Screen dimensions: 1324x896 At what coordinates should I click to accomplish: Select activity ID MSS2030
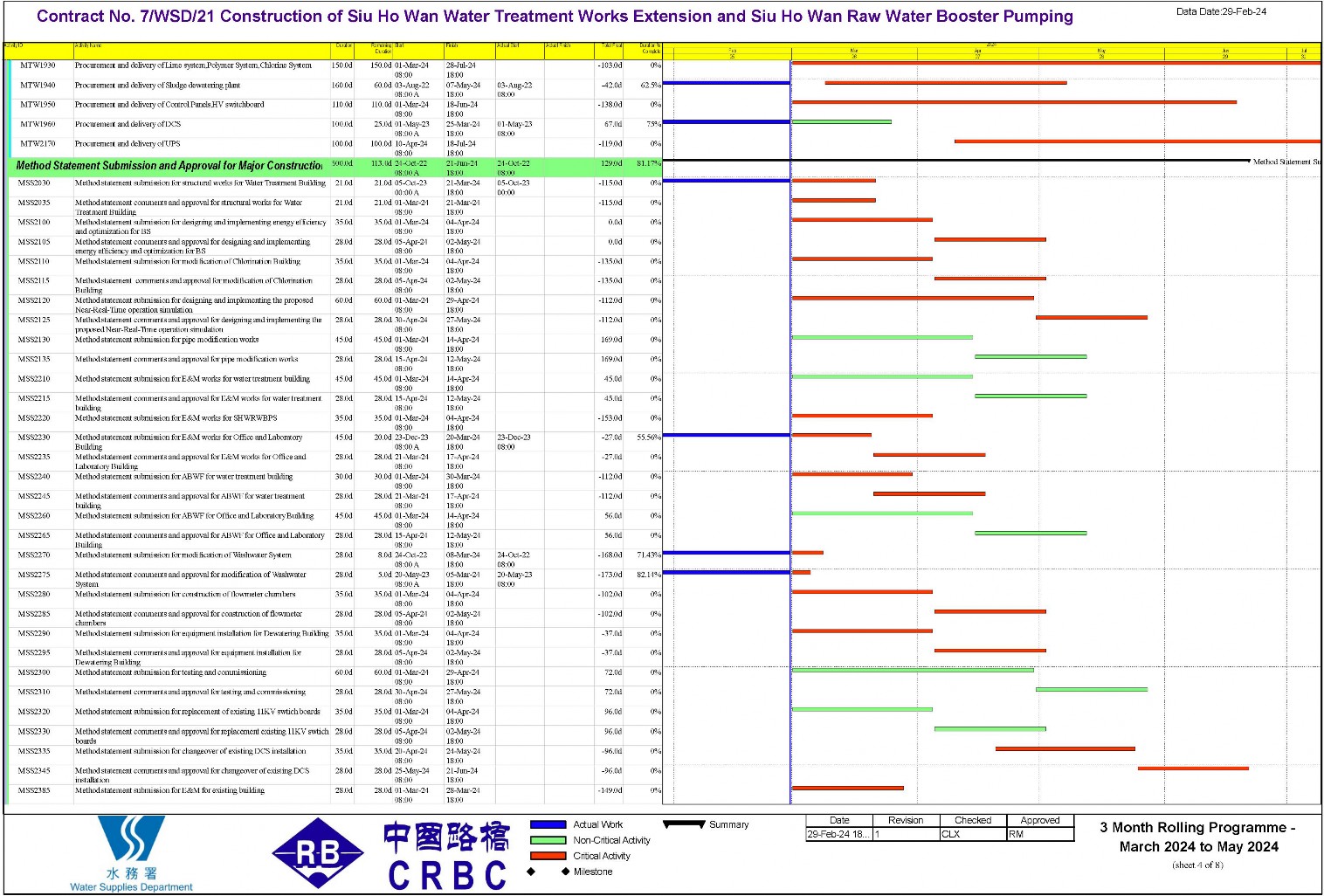pyautogui.click(x=34, y=183)
